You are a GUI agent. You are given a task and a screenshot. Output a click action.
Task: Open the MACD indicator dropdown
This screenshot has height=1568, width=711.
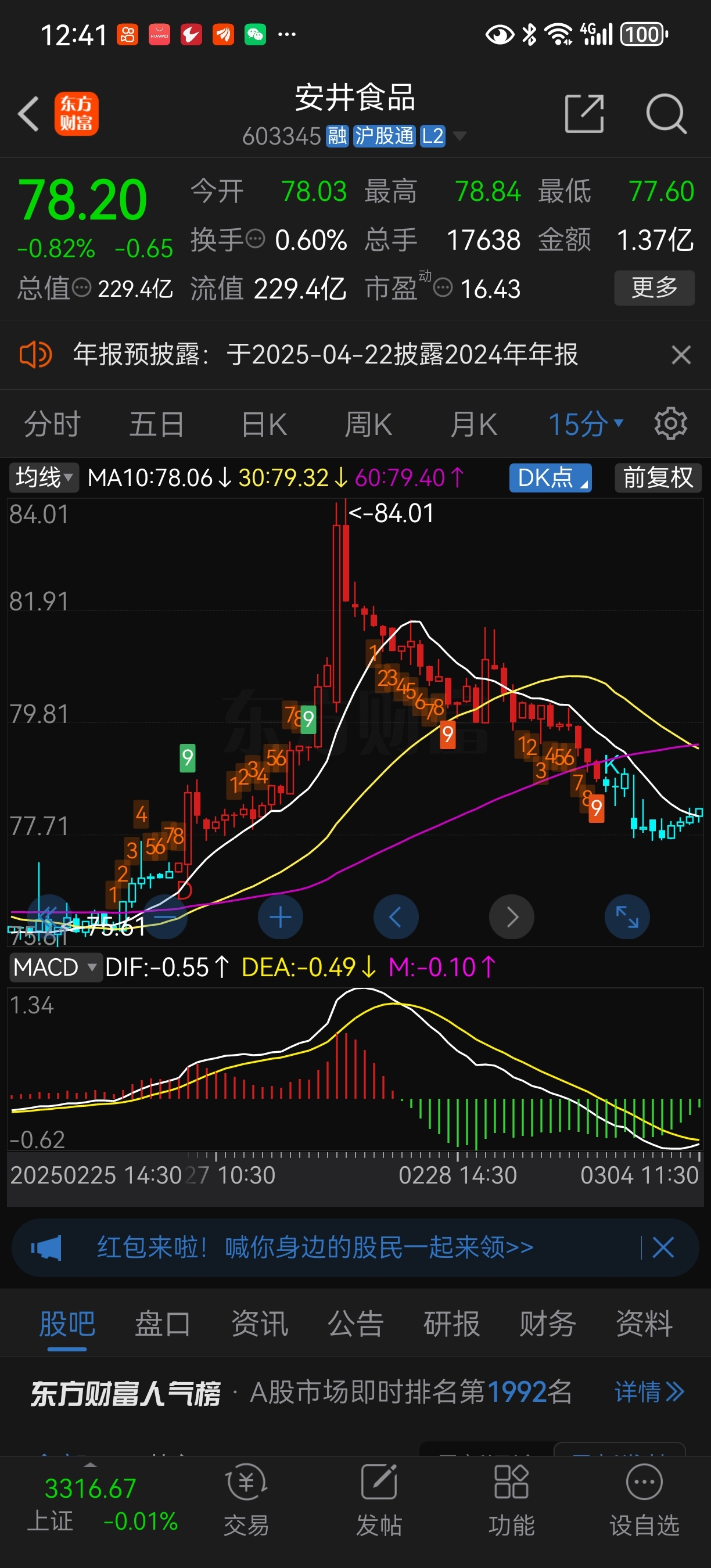55,967
